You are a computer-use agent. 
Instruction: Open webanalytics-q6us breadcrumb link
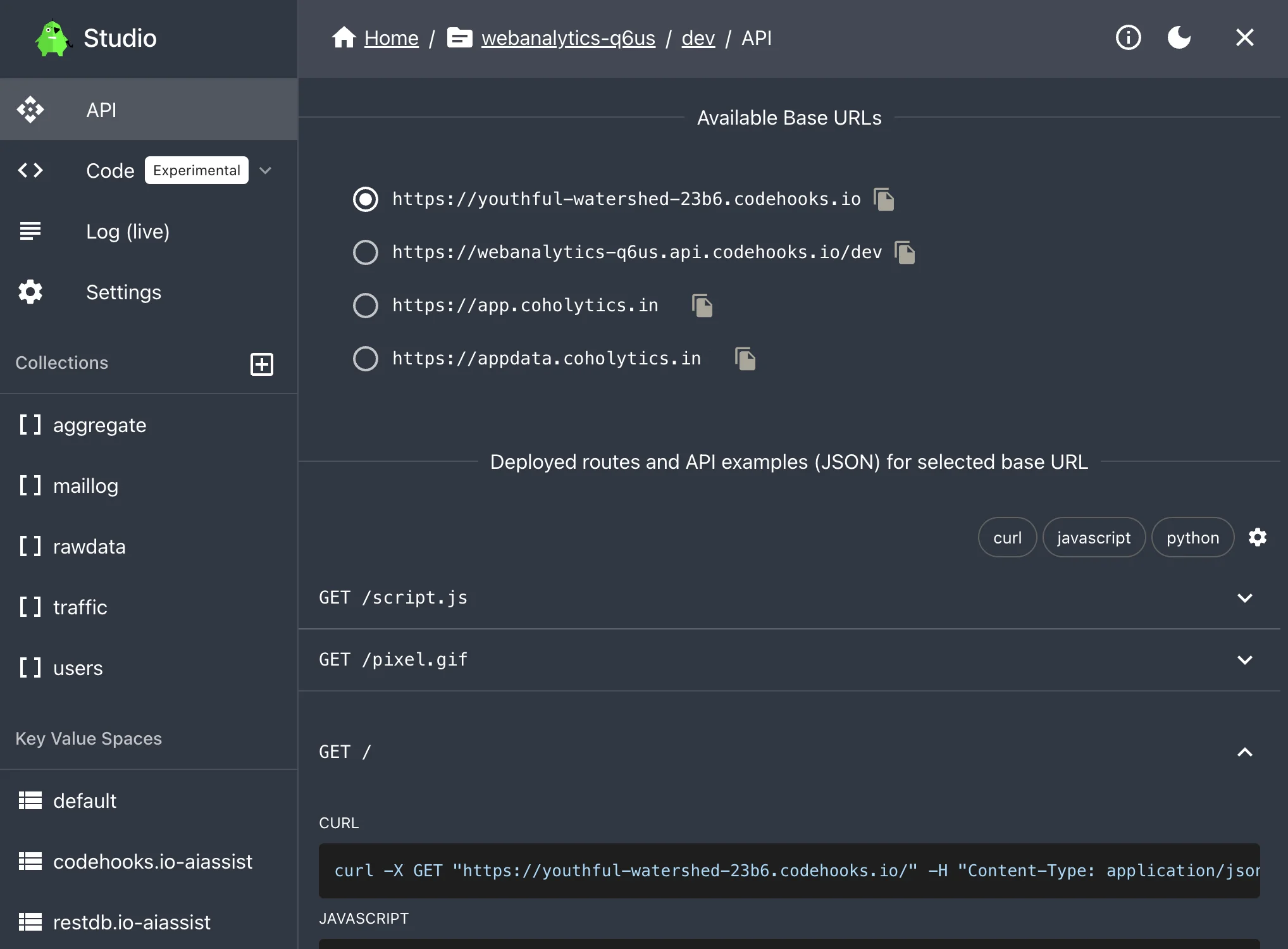click(568, 38)
